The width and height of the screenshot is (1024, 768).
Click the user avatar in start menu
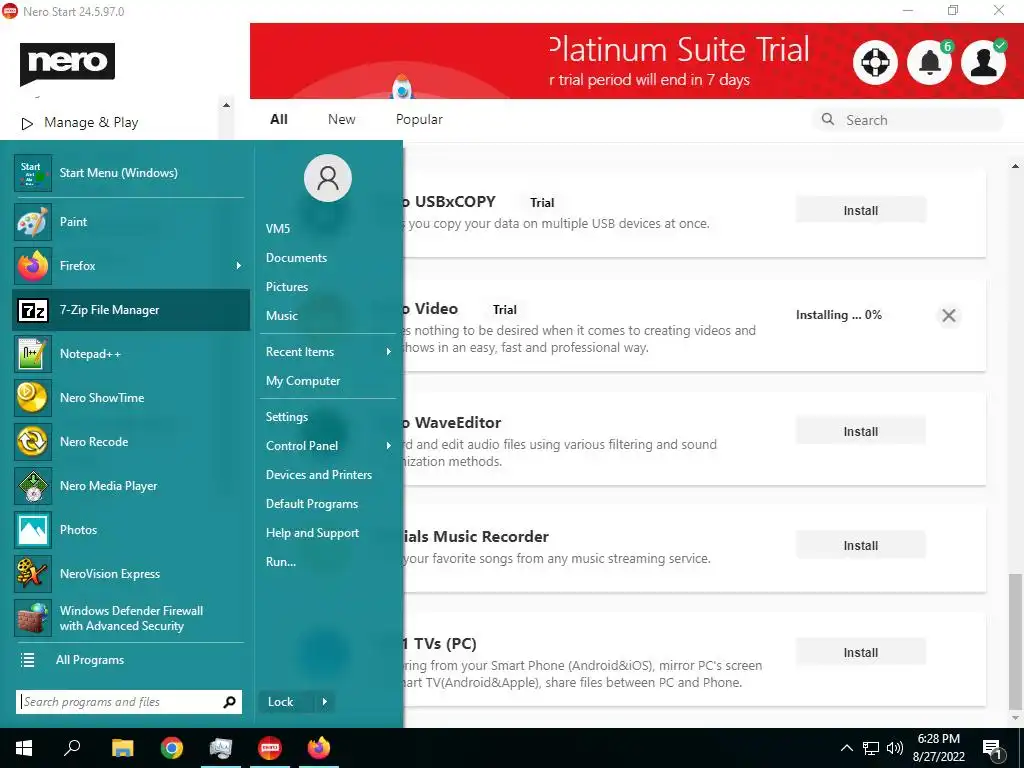(328, 178)
